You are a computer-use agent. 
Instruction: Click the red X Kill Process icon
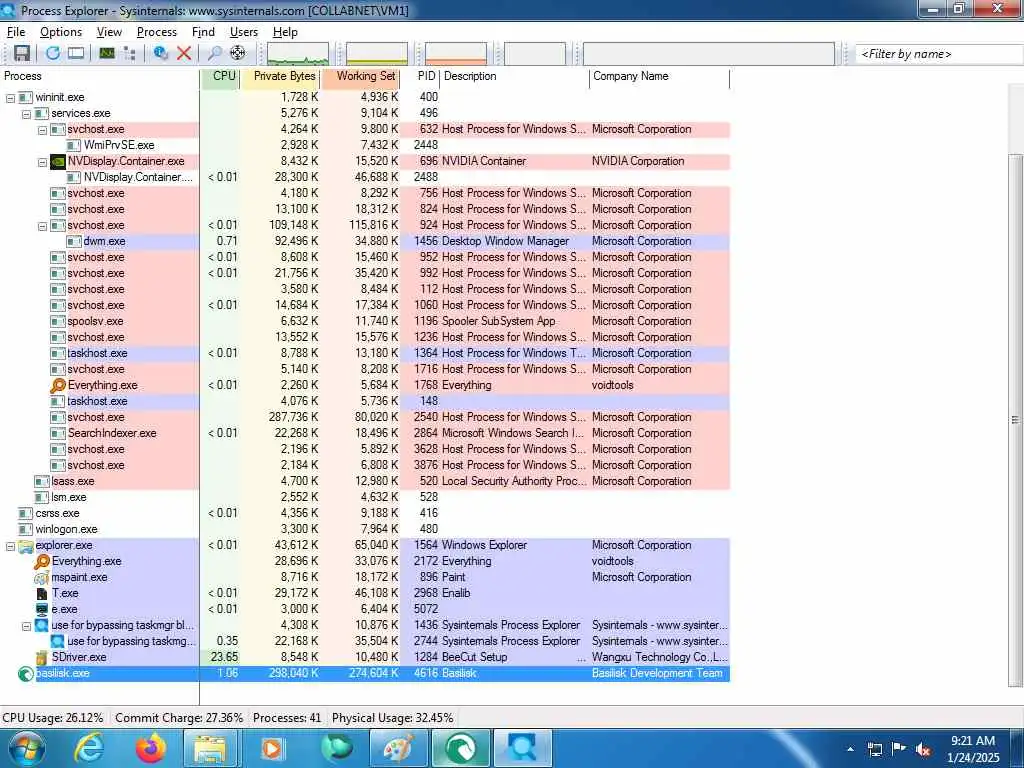pyautogui.click(x=184, y=54)
